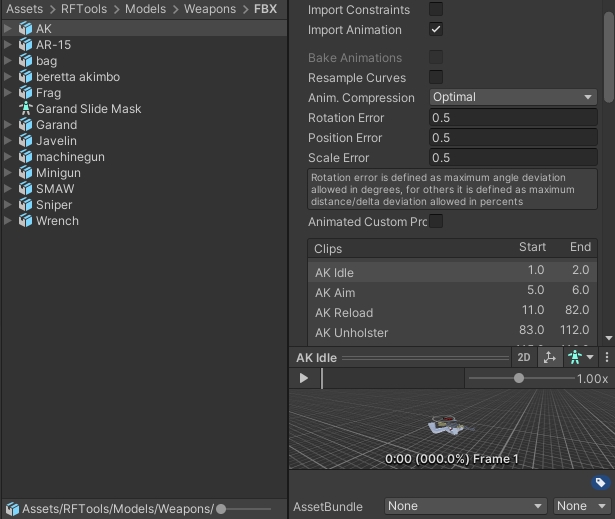Select the SMAW model icon
Screen dimensions: 615x519
(x=25, y=189)
